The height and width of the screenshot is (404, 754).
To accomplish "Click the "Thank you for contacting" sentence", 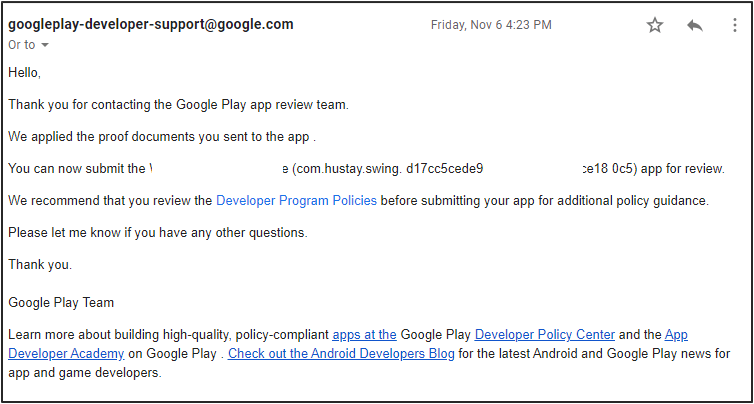I will [178, 104].
